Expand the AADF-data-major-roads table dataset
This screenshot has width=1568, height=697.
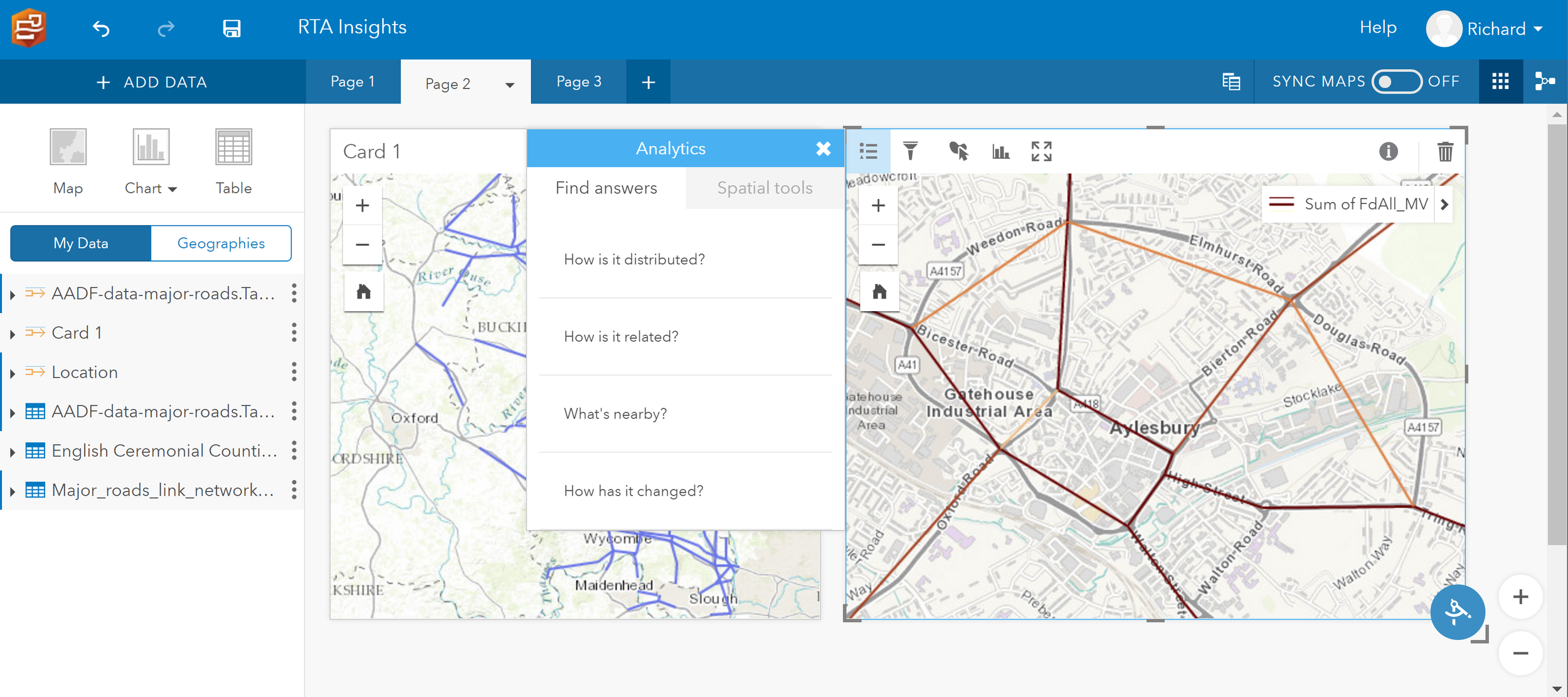click(x=13, y=413)
